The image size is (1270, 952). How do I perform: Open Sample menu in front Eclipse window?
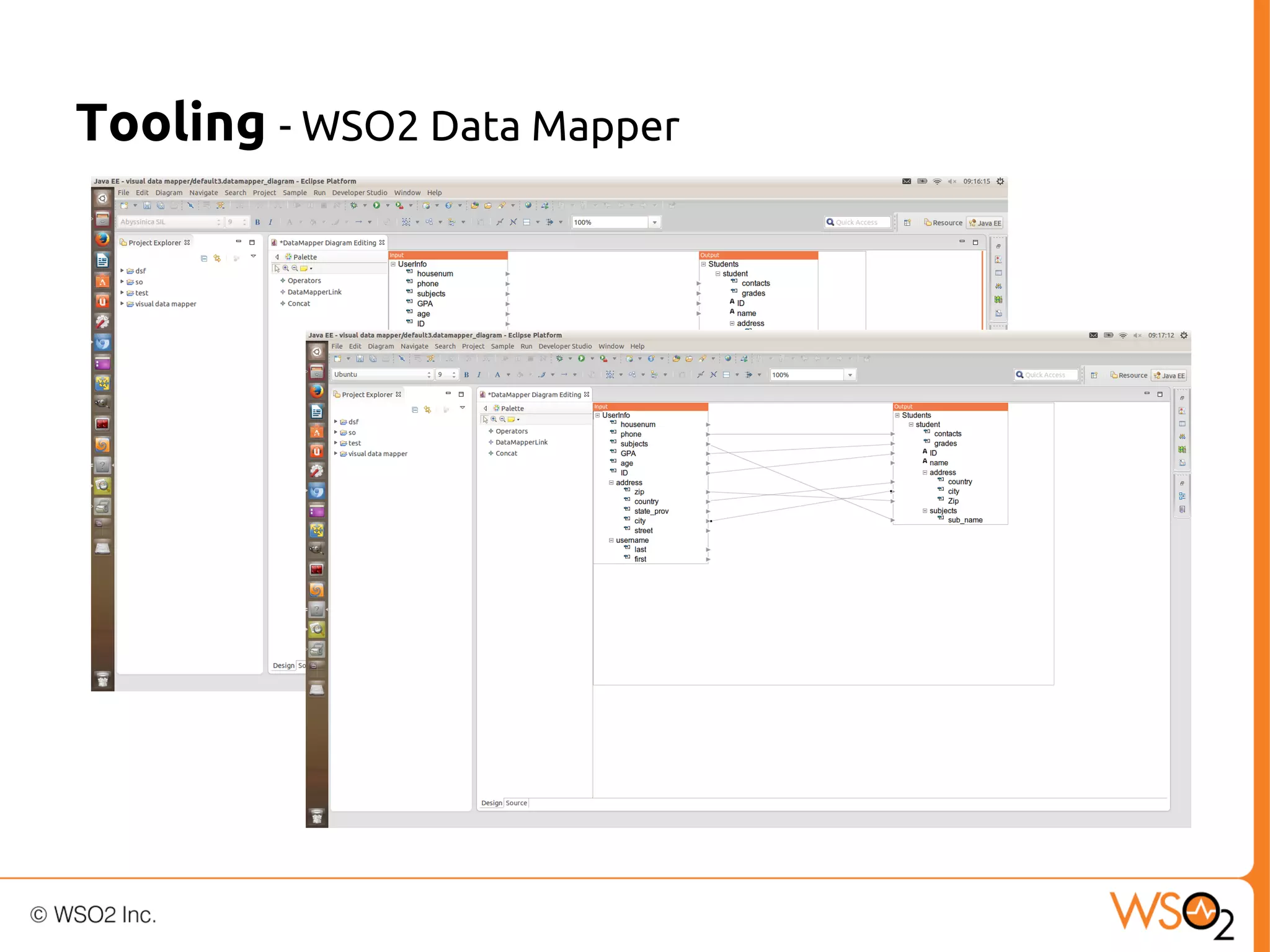click(502, 346)
